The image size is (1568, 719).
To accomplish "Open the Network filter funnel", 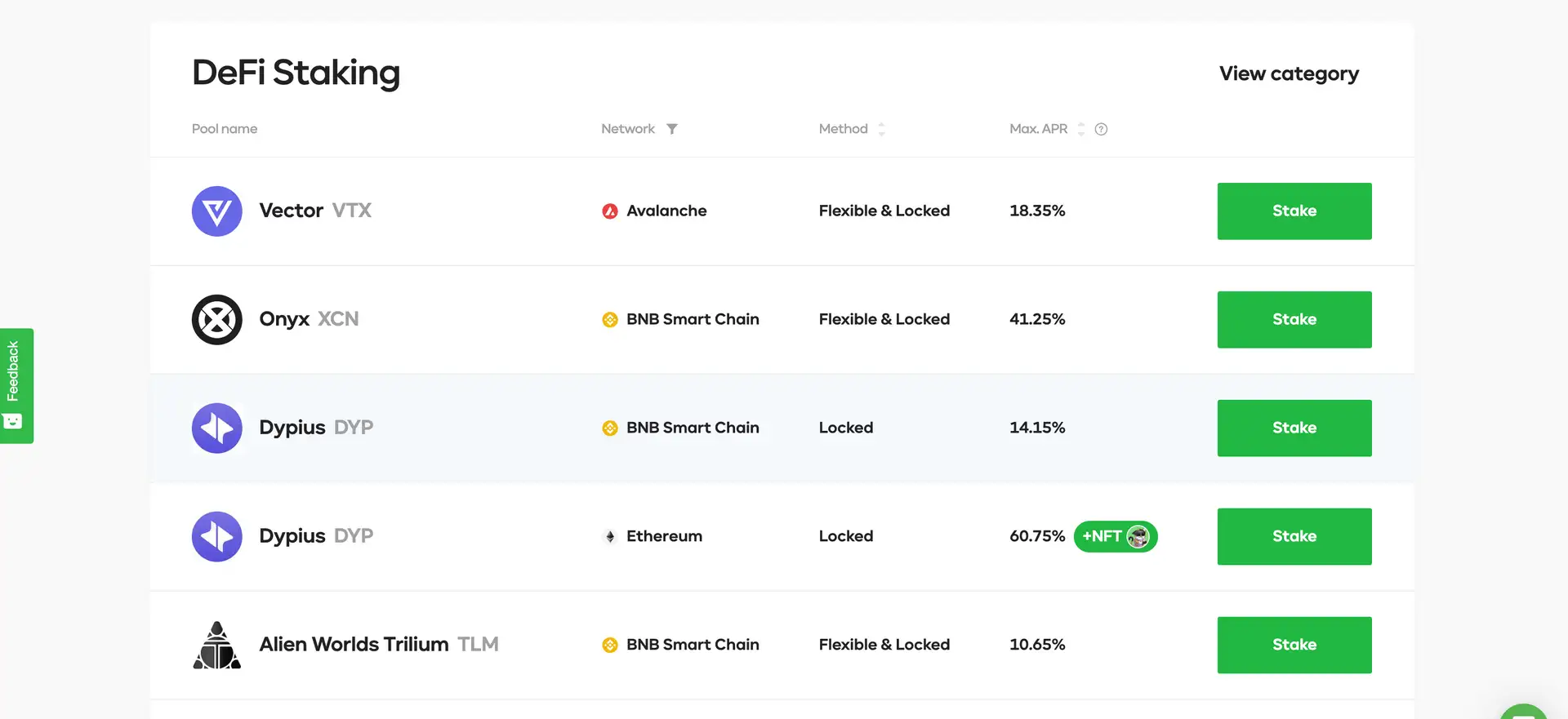I will [671, 129].
